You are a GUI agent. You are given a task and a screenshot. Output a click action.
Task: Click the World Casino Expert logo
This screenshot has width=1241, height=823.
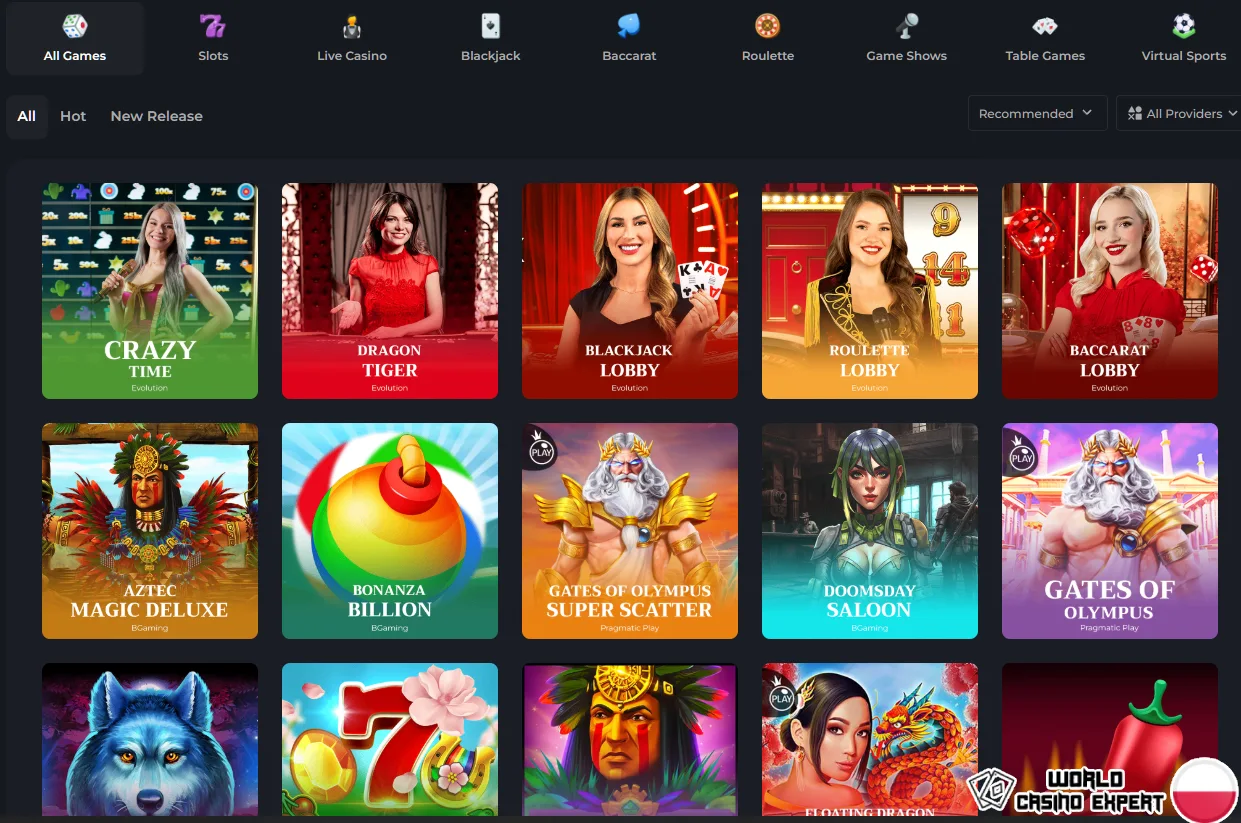pyautogui.click(x=1067, y=791)
